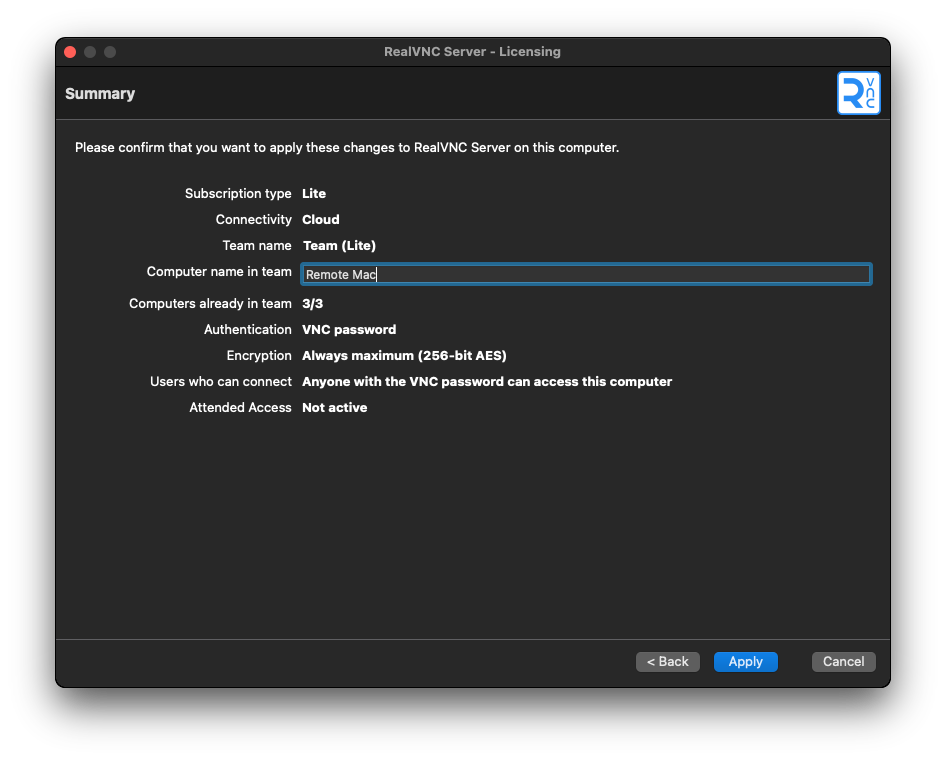946x761 pixels.
Task: Click the Cloud connectivity value
Action: 321,220
